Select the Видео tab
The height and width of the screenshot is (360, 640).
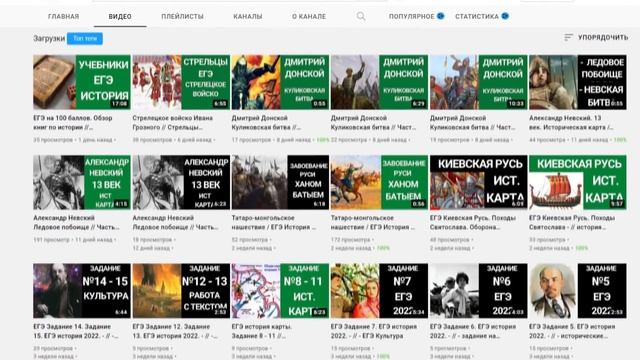pyautogui.click(x=120, y=16)
